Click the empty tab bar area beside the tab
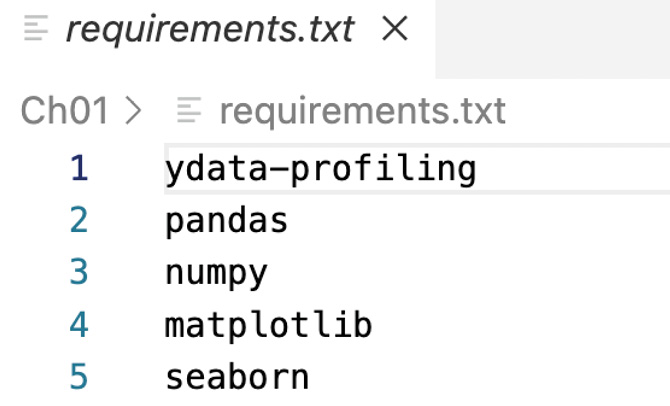670x406 pixels. click(553, 39)
